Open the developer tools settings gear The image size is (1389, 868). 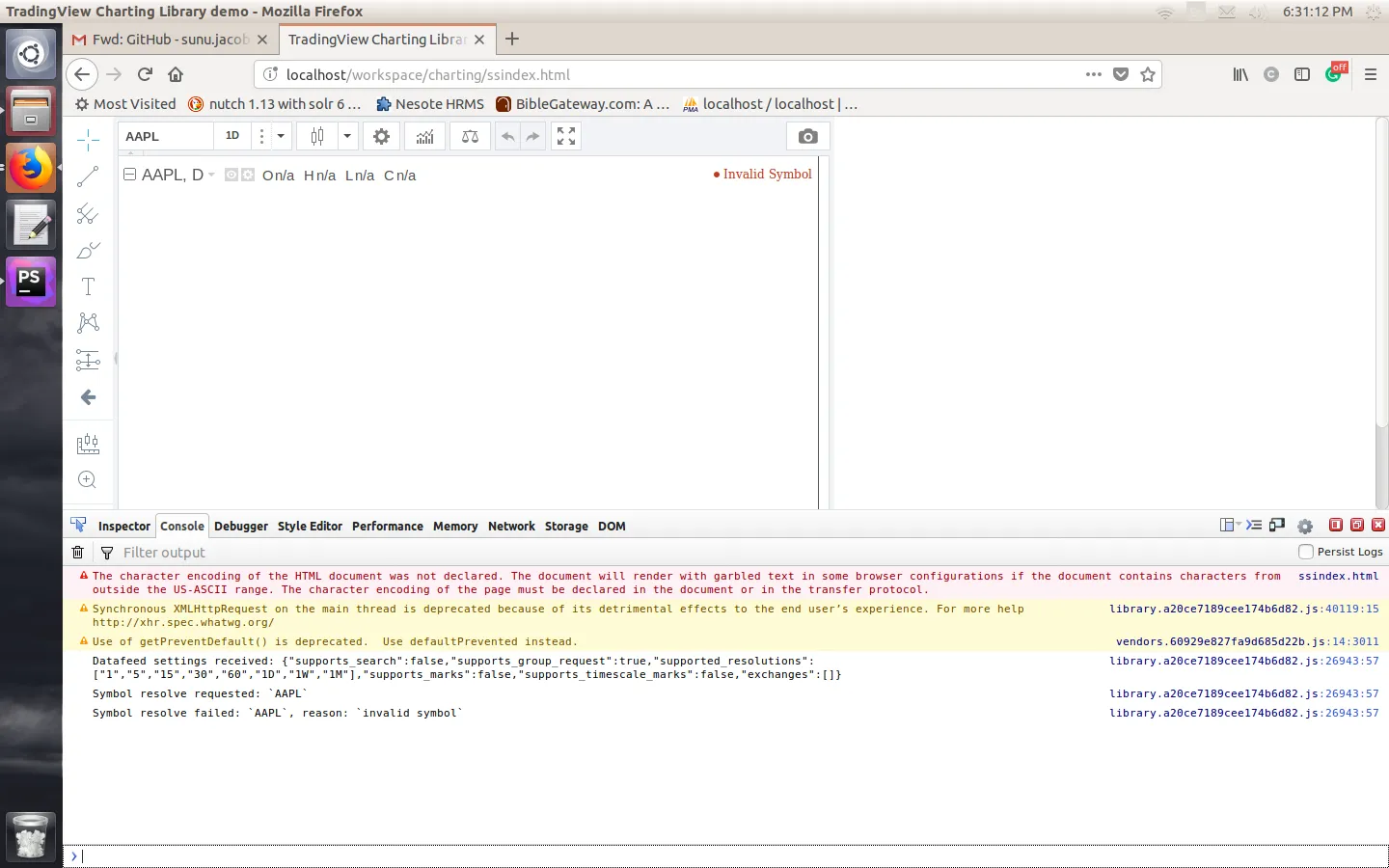(x=1305, y=527)
